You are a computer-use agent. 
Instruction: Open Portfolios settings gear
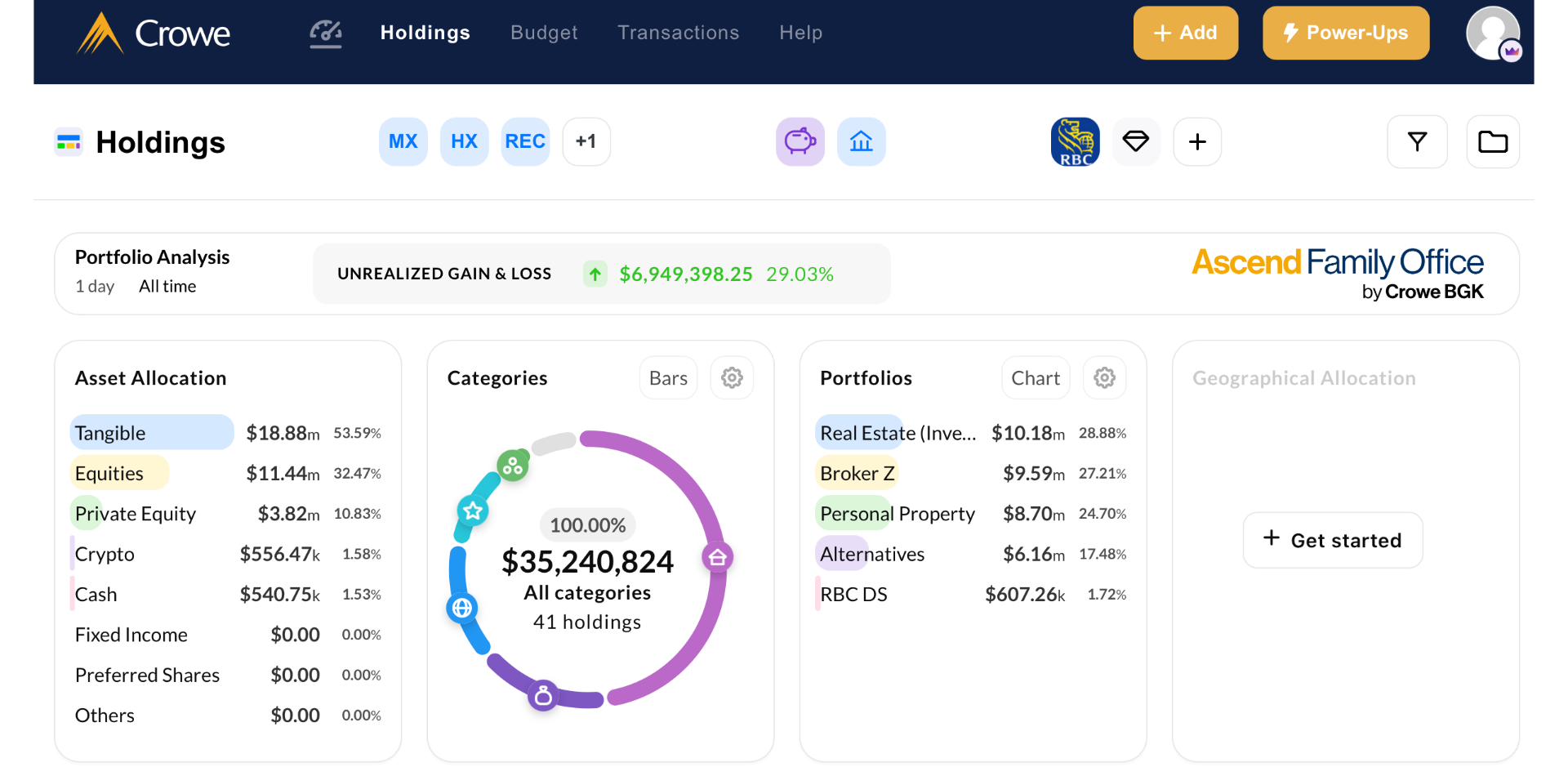coord(1104,378)
